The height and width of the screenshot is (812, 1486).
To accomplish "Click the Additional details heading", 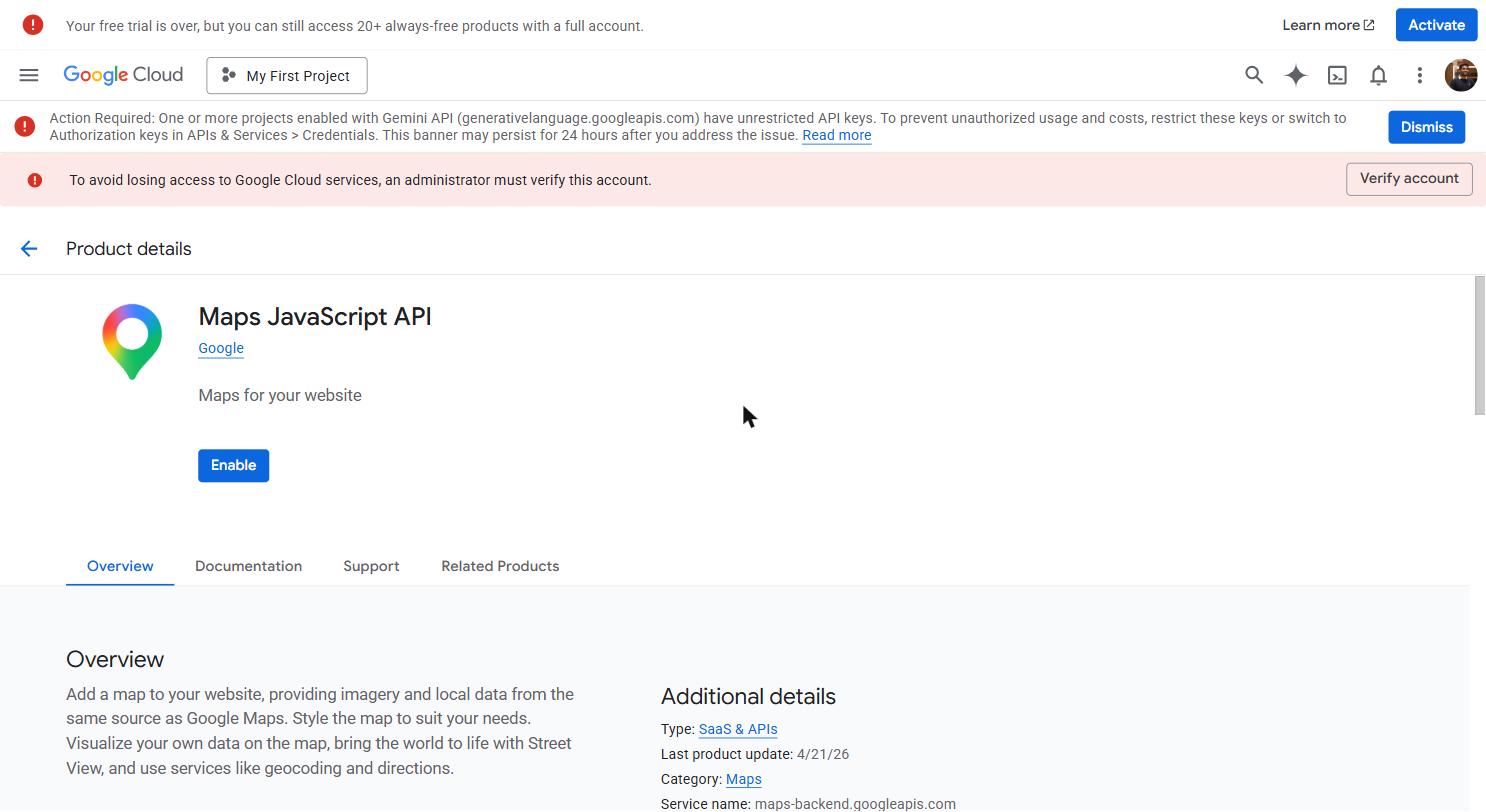I will 748,697.
